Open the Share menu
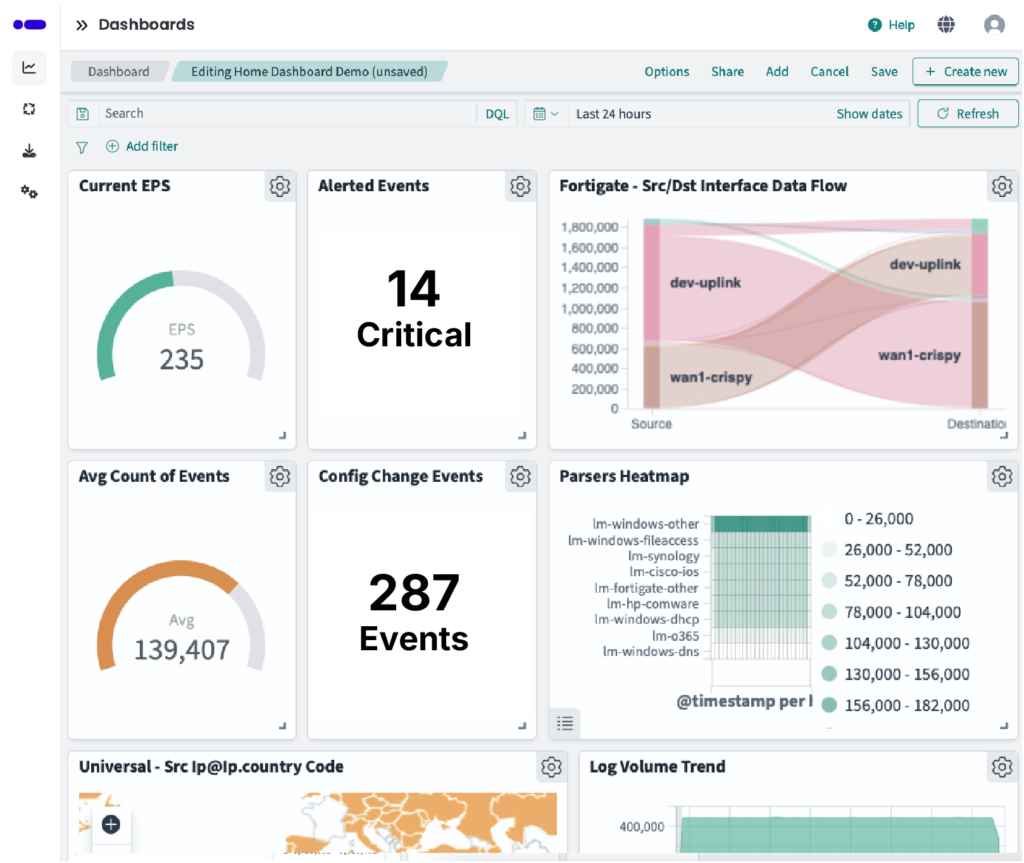Screen dimensions: 1024x863 (728, 71)
